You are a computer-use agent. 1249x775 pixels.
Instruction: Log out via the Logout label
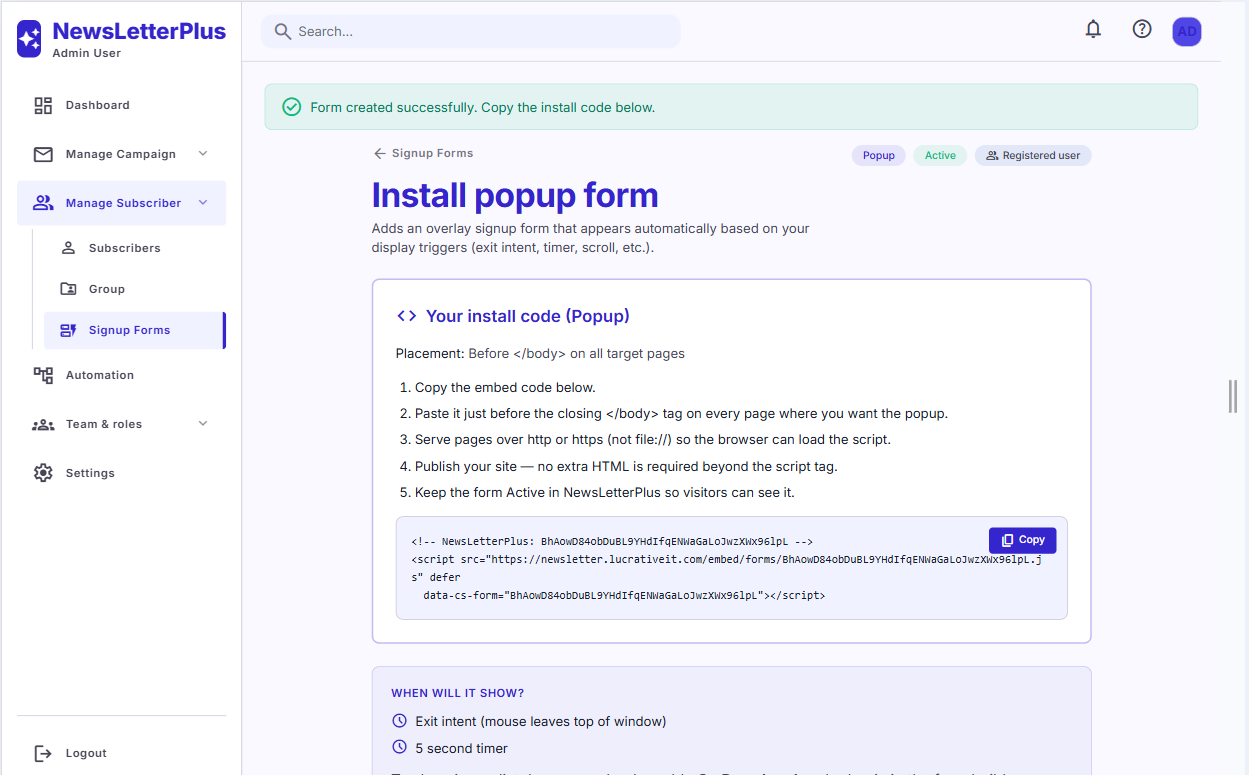click(x=86, y=753)
